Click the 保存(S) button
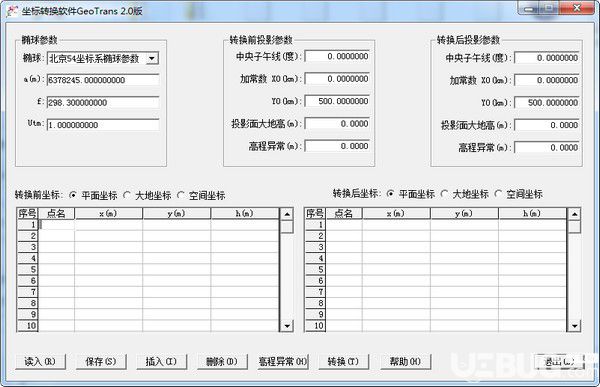This screenshot has width=600, height=387. click(x=101, y=361)
